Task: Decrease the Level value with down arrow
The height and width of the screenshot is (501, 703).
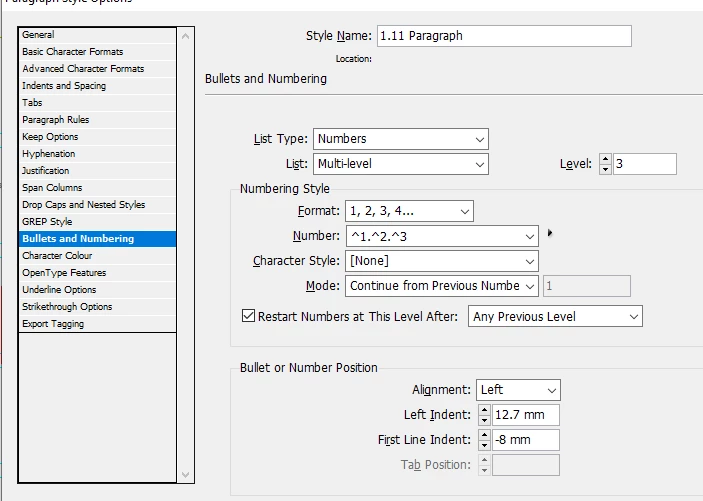Action: 605,169
